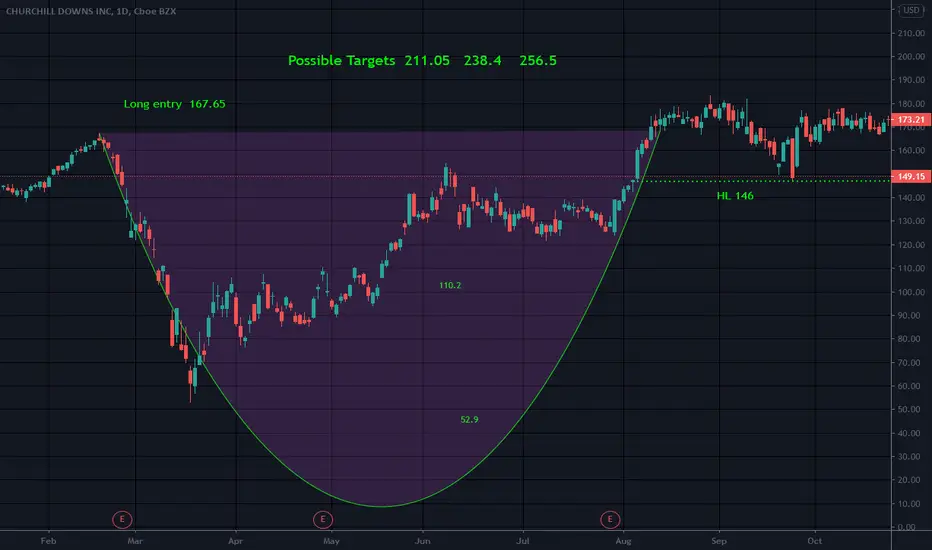Click the Feb label on time axis
This screenshot has width=932, height=550.
click(x=48, y=541)
